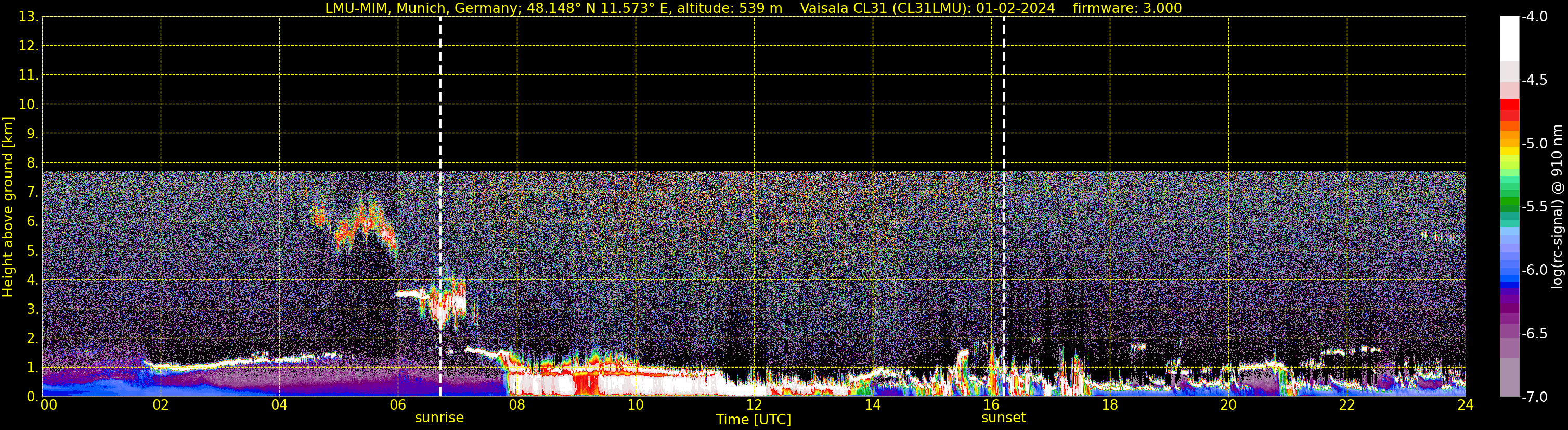
Task: Click the "-5.5" colorbar tick label
Action: coord(1535,207)
